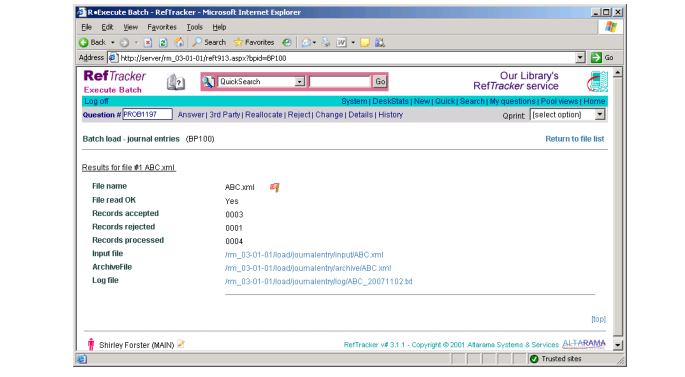Click the green Go arrow icon
This screenshot has width=685, height=377.
[596, 57]
